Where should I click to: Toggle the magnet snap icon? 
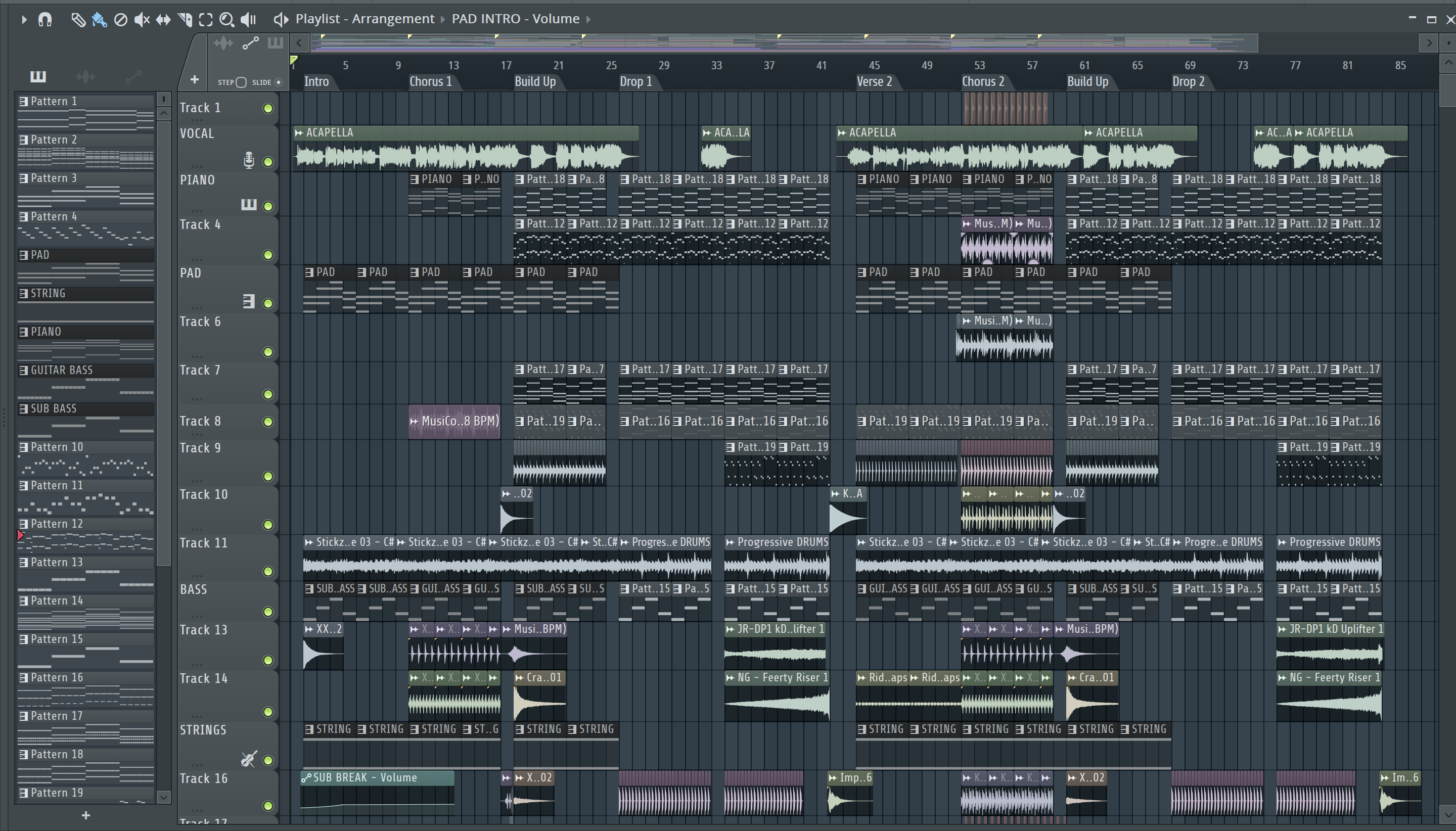tap(44, 19)
